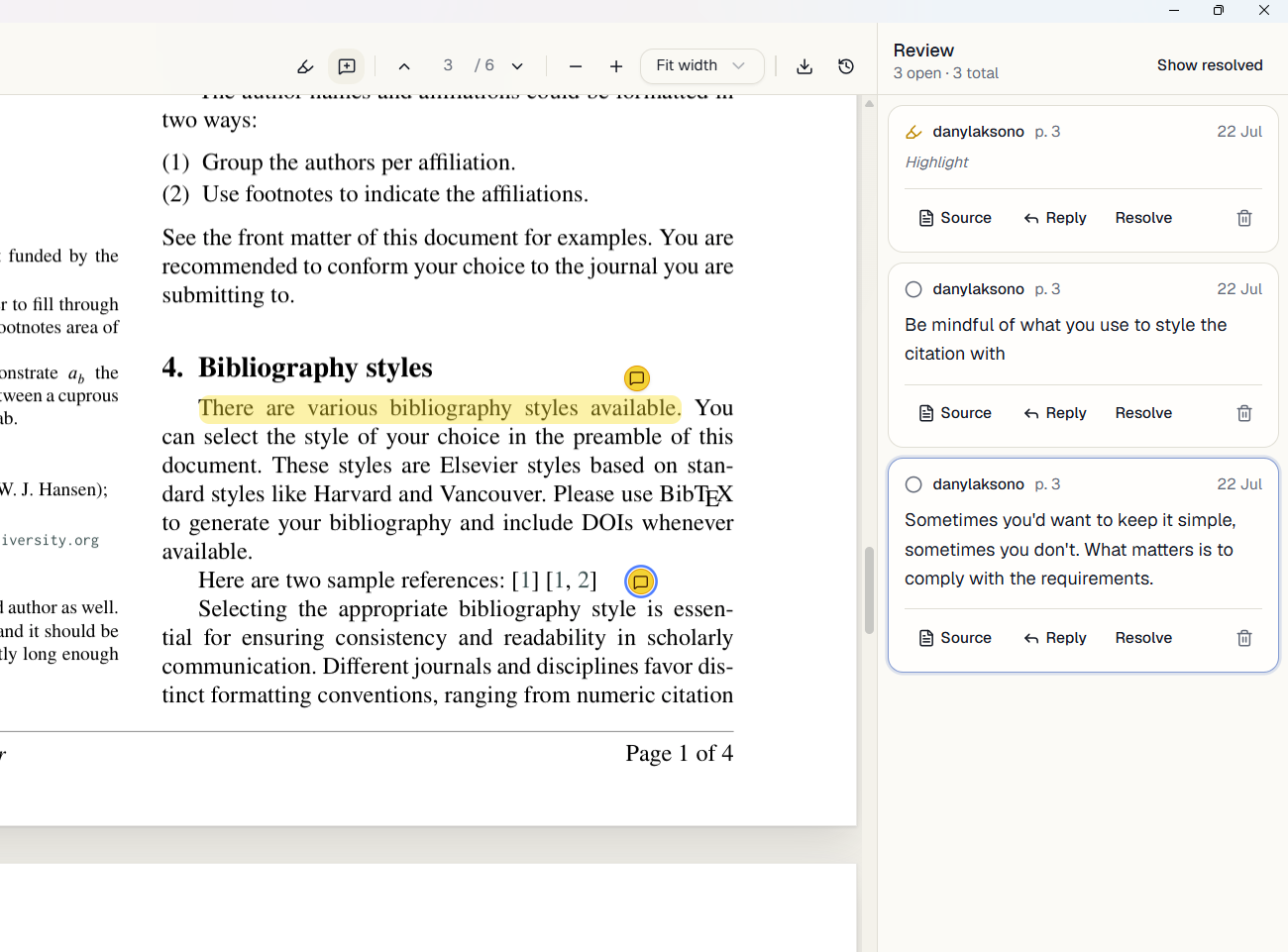This screenshot has width=1288, height=952.
Task: Click the page number input field
Action: 448,65
